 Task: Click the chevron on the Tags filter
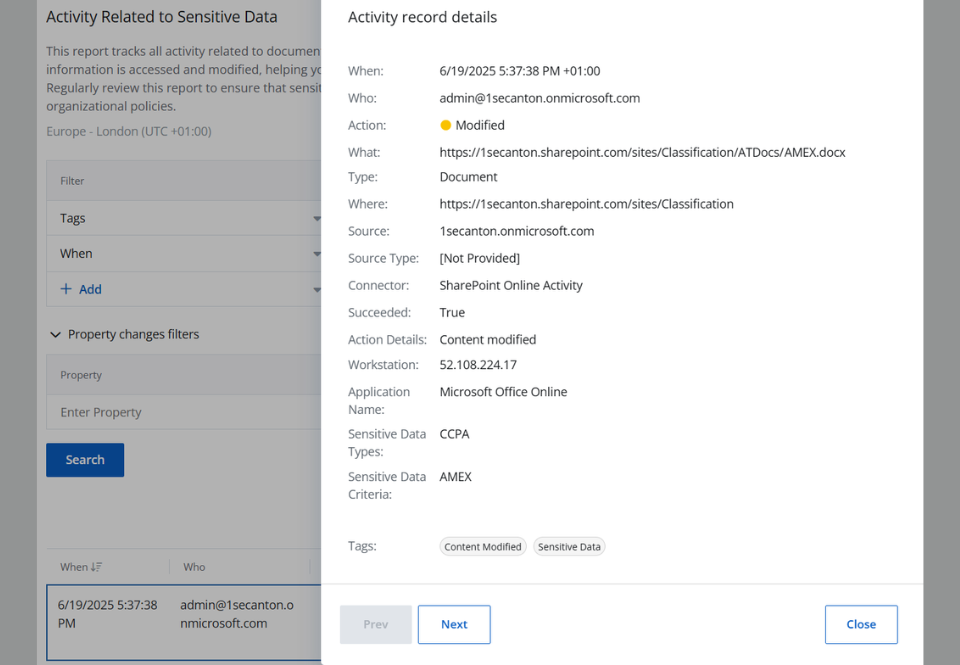(x=317, y=218)
